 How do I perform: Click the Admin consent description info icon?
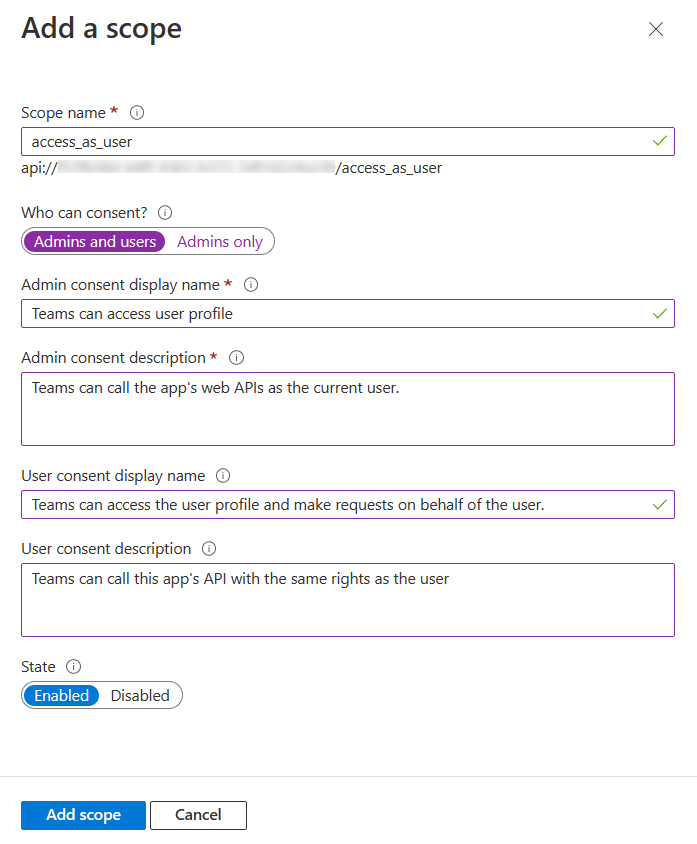(x=237, y=357)
